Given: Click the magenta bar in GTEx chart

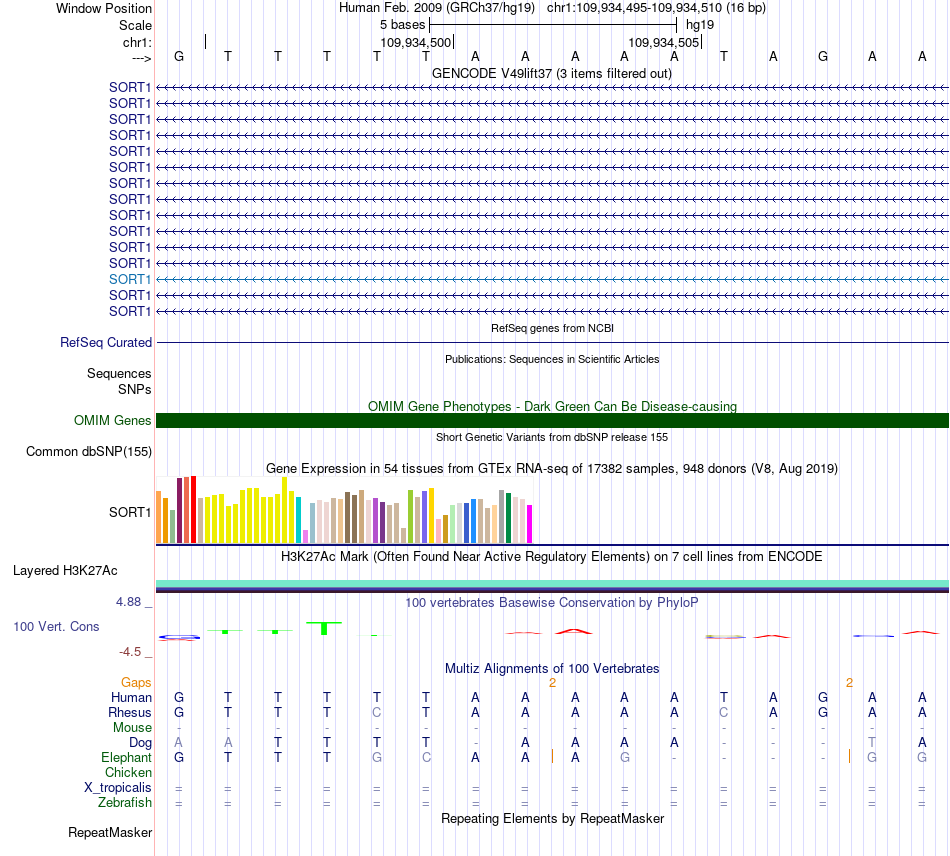Looking at the screenshot, I should [530, 524].
